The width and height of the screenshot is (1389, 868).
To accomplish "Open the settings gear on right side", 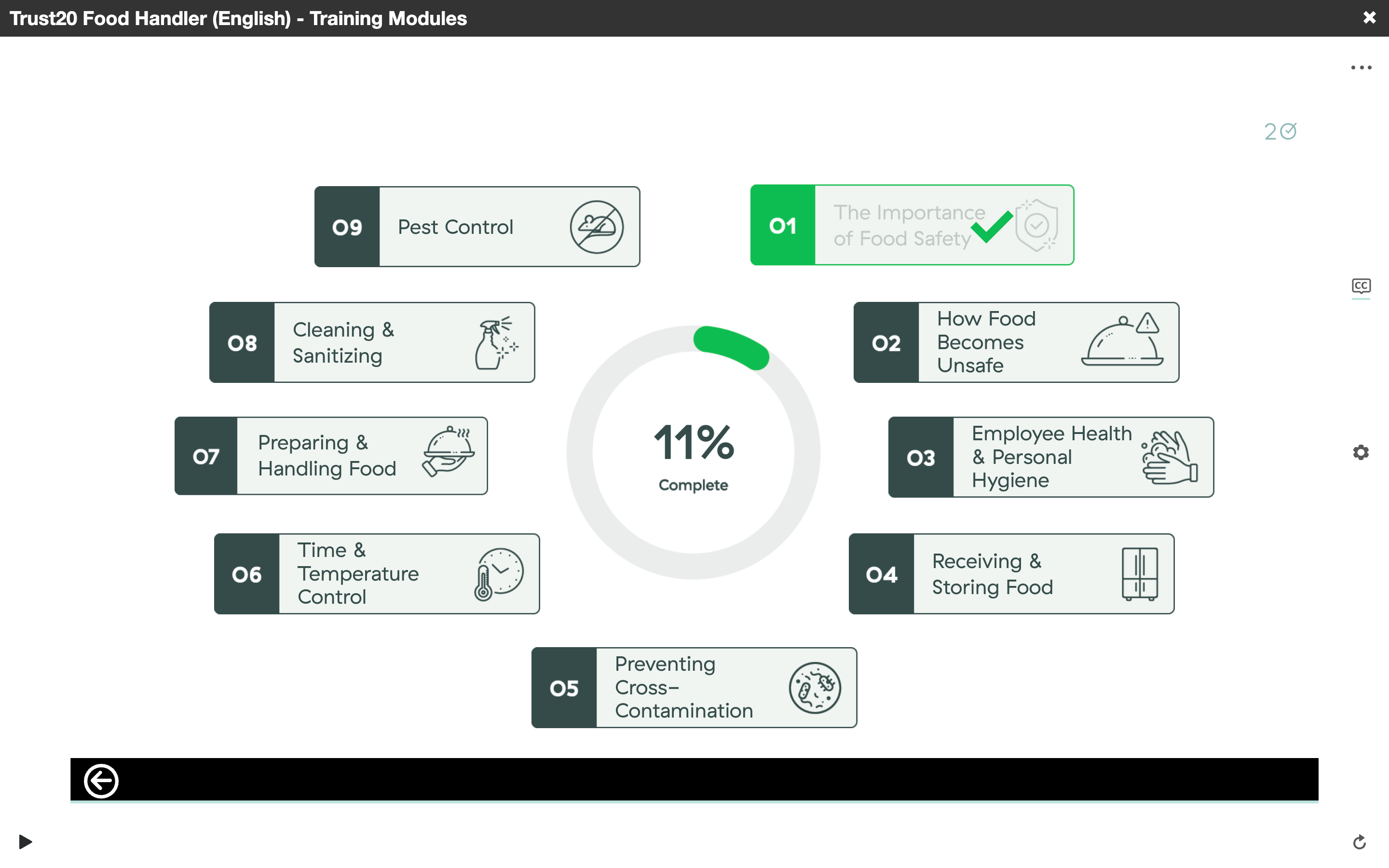I will click(1361, 452).
